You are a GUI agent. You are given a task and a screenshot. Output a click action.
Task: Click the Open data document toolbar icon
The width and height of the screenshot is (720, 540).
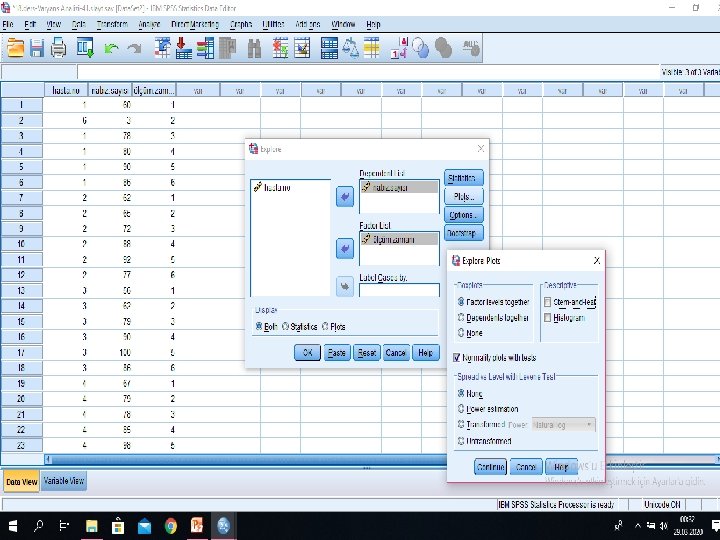click(15, 48)
